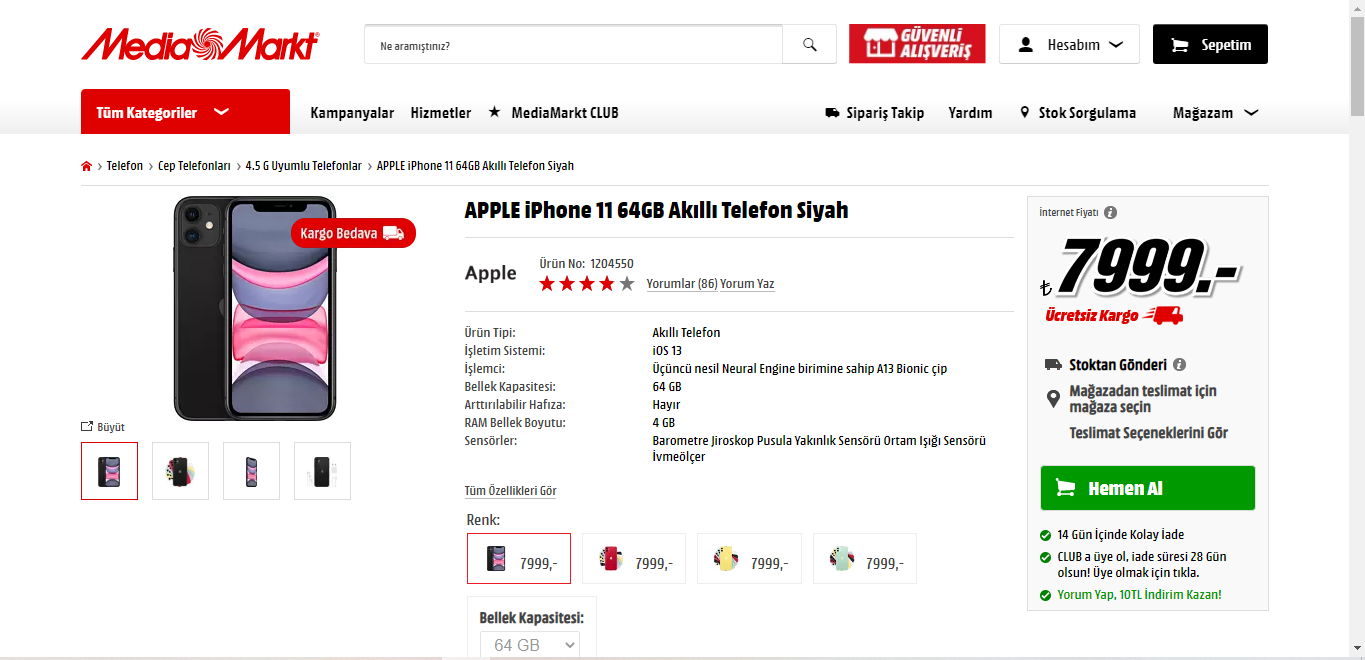Open the Tüm Özellikleri Gör link

click(x=511, y=491)
